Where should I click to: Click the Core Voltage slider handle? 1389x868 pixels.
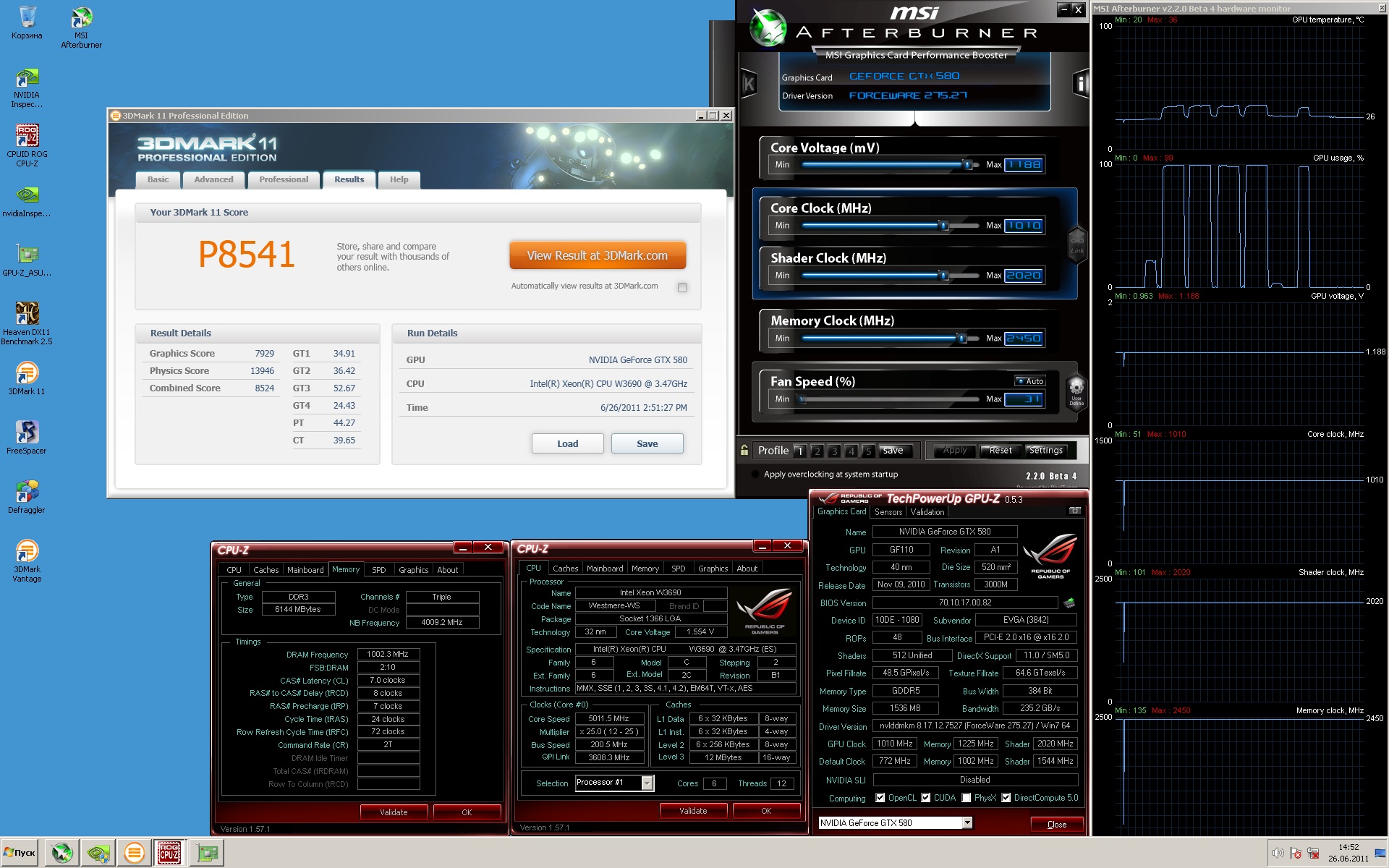(967, 165)
